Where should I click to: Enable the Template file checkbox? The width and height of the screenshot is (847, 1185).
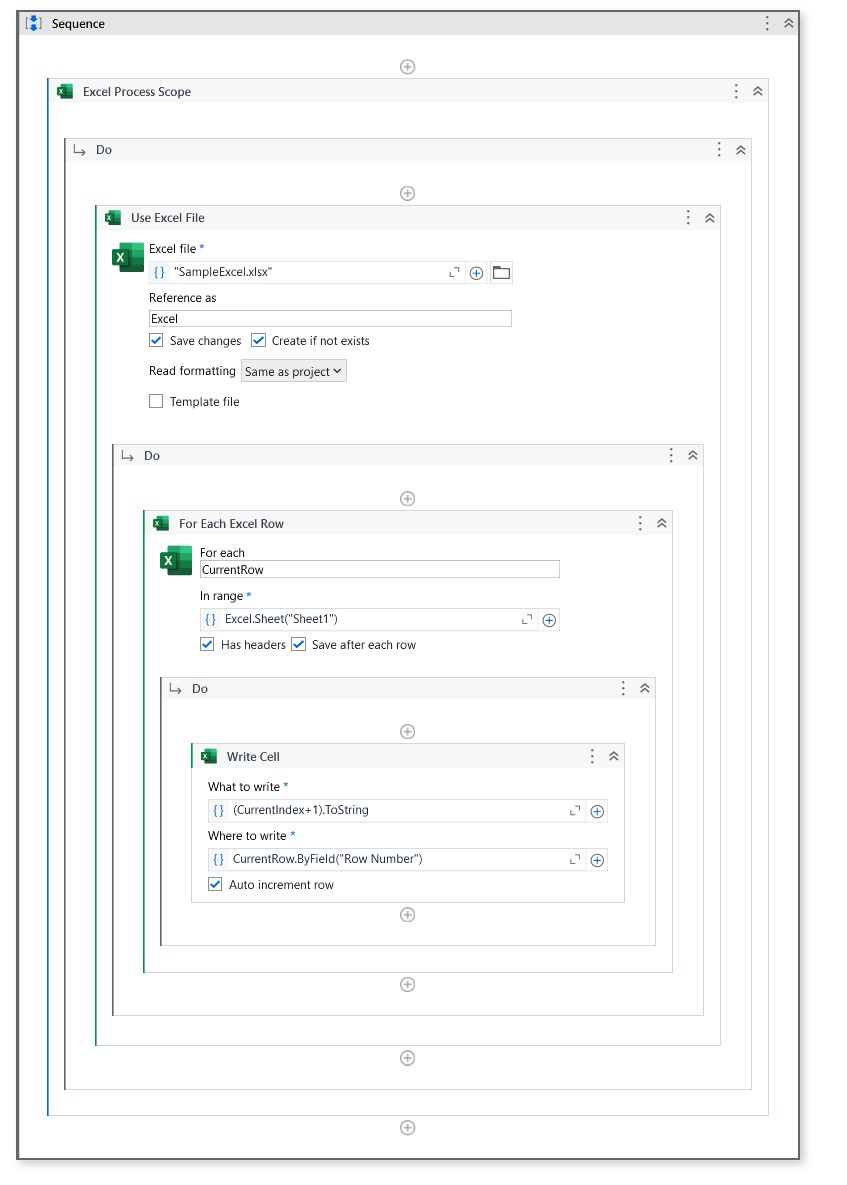[x=156, y=401]
